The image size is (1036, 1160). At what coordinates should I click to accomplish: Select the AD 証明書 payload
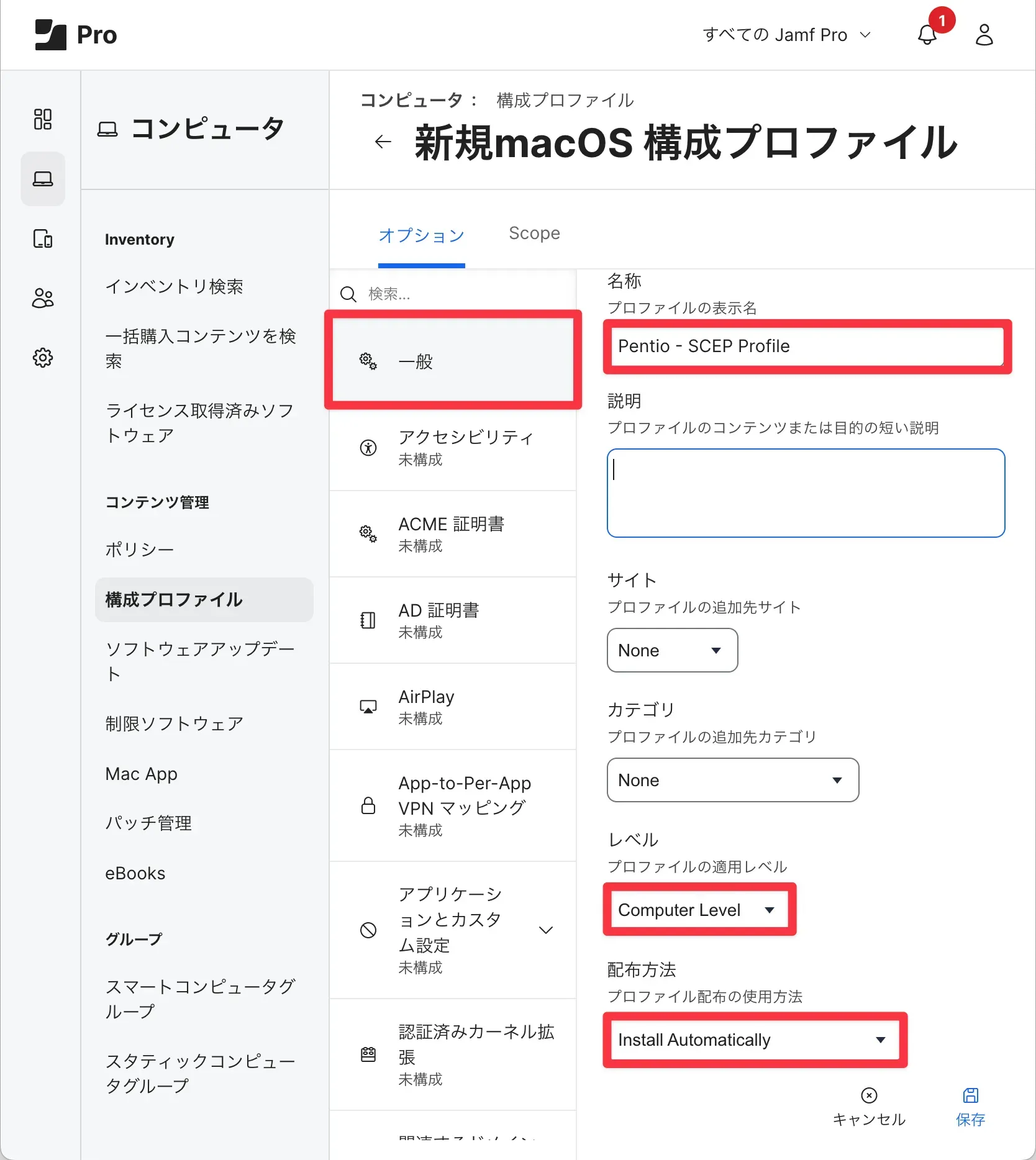click(453, 620)
